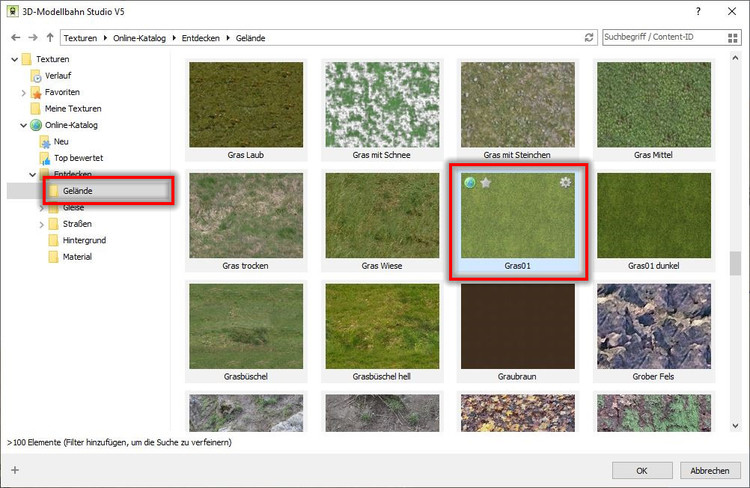Click the plus icon at bottom left

tap(14, 470)
